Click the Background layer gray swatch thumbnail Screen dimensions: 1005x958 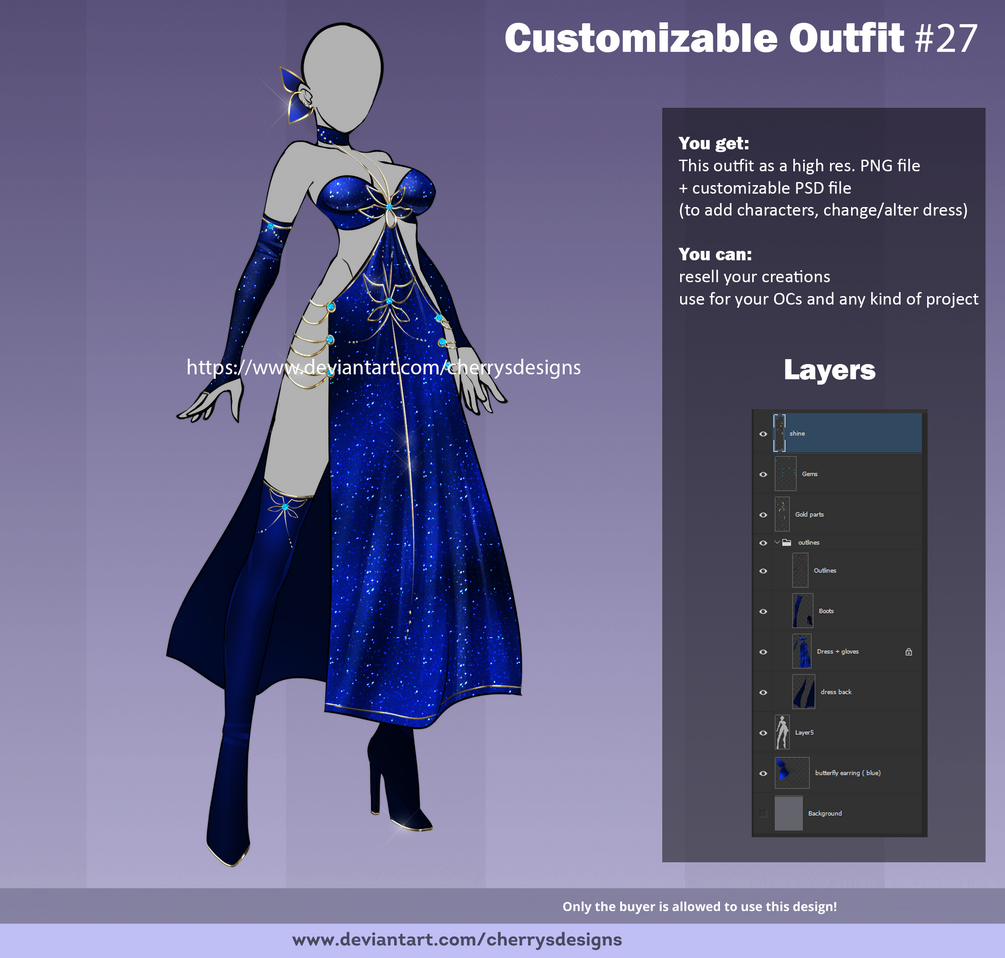pos(788,813)
